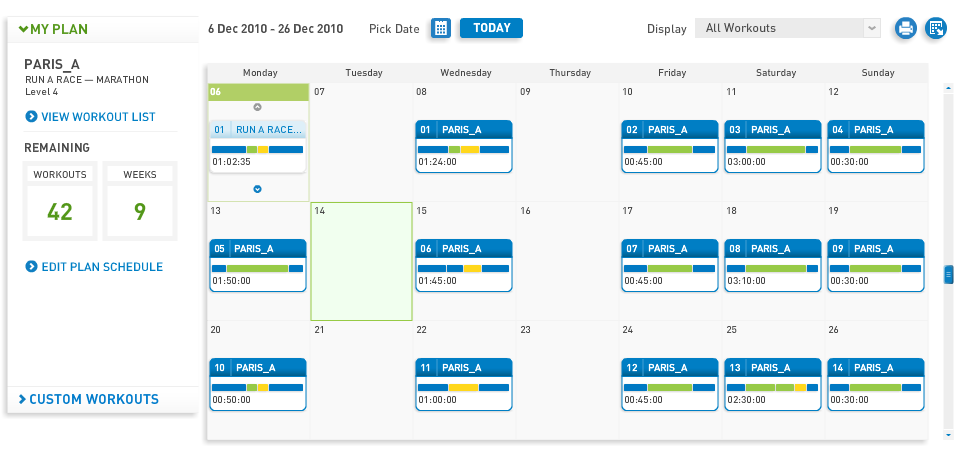Click the print calendar icon
The width and height of the screenshot is (958, 453).
(x=906, y=28)
